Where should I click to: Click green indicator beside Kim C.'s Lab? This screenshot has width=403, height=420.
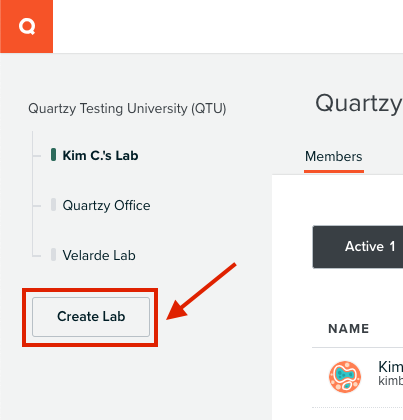click(x=53, y=155)
